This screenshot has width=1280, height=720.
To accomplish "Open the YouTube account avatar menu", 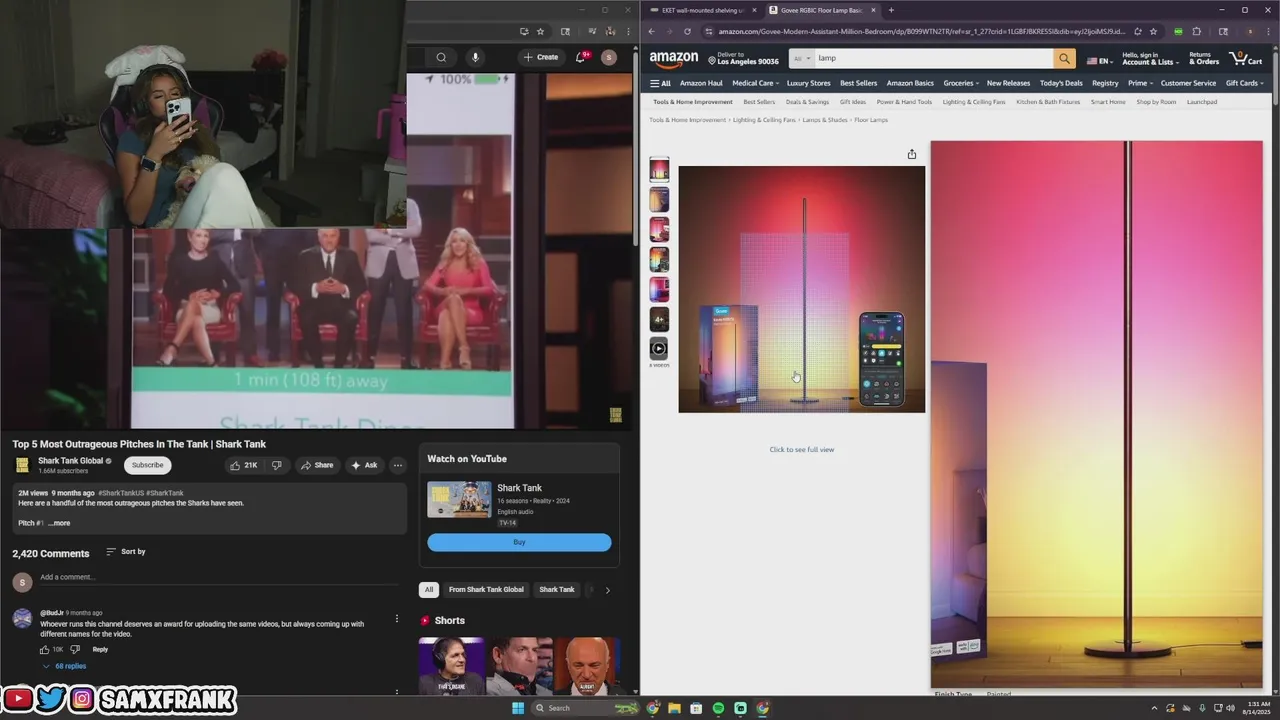I will pos(608,57).
